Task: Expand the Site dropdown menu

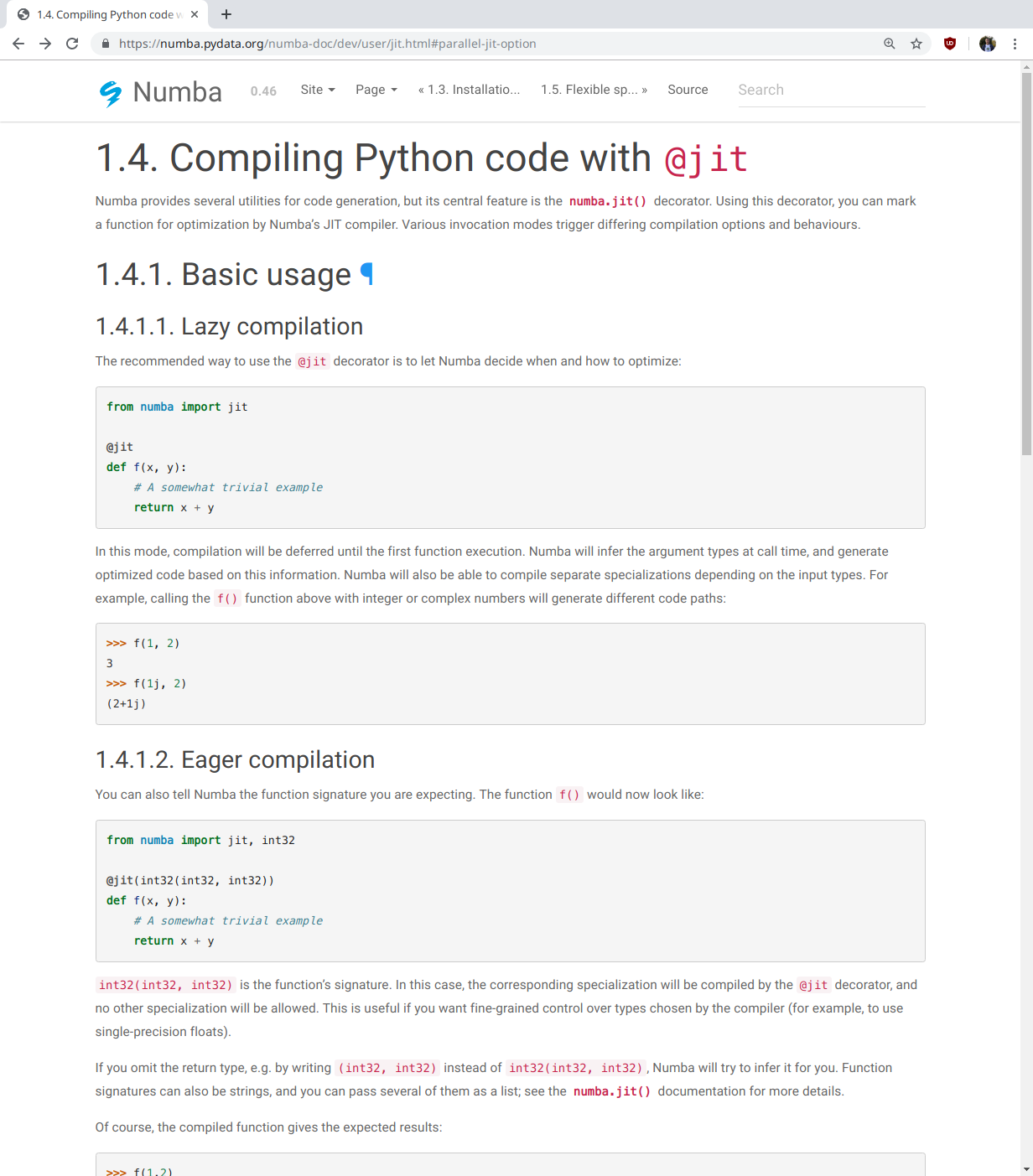Action: pyautogui.click(x=318, y=90)
